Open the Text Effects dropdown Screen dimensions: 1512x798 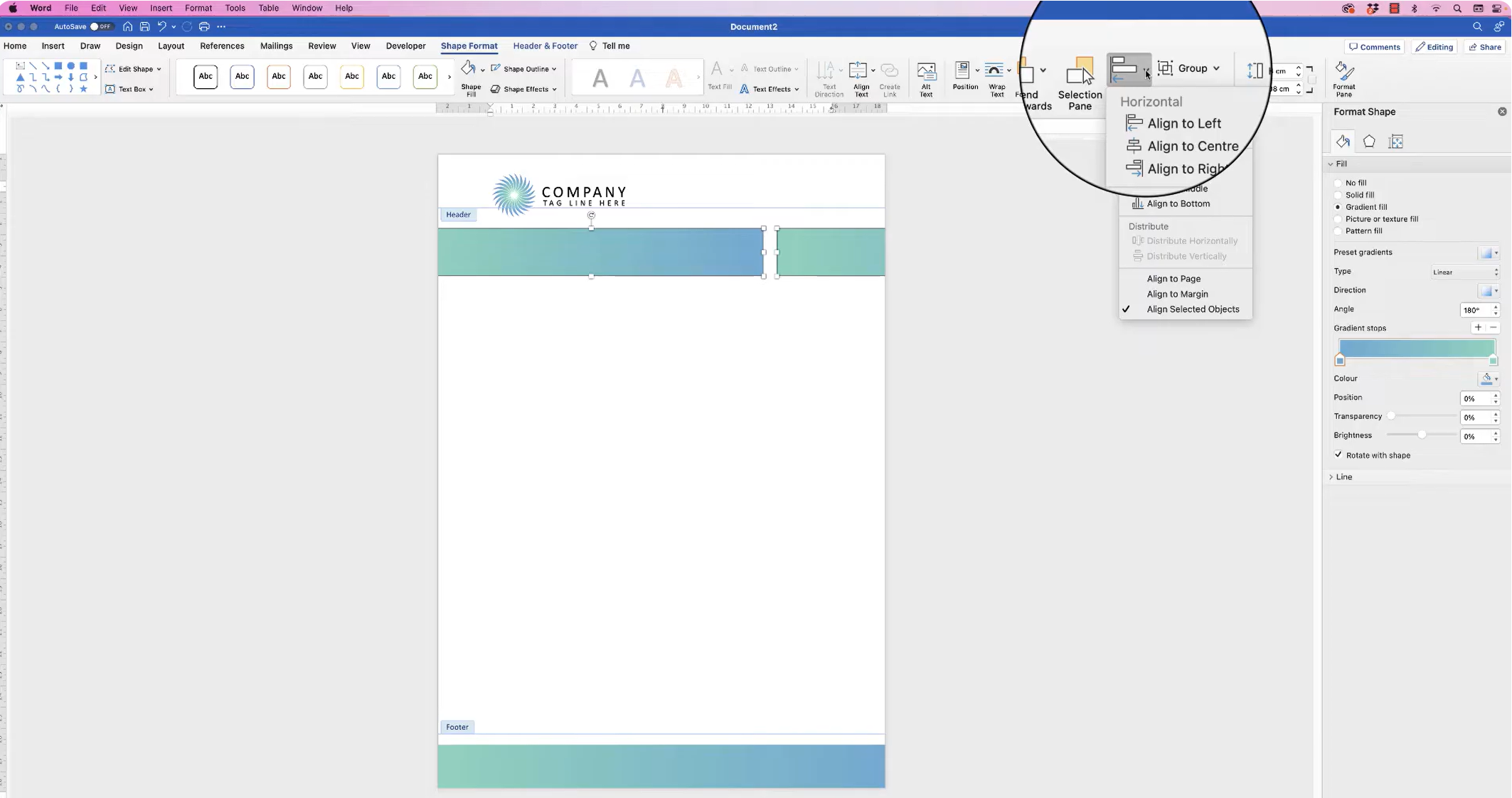[x=770, y=89]
